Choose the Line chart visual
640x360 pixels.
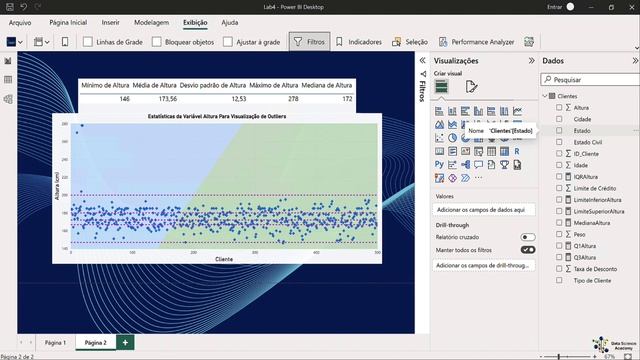click(517, 111)
